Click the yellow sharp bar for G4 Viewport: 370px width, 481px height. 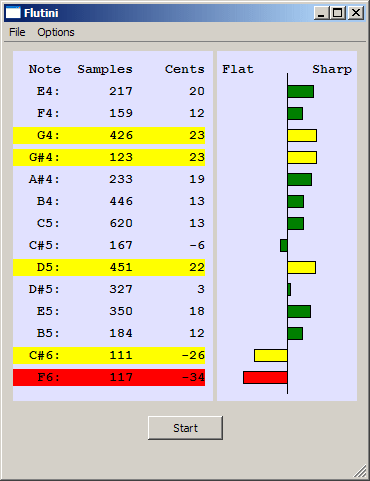point(302,136)
